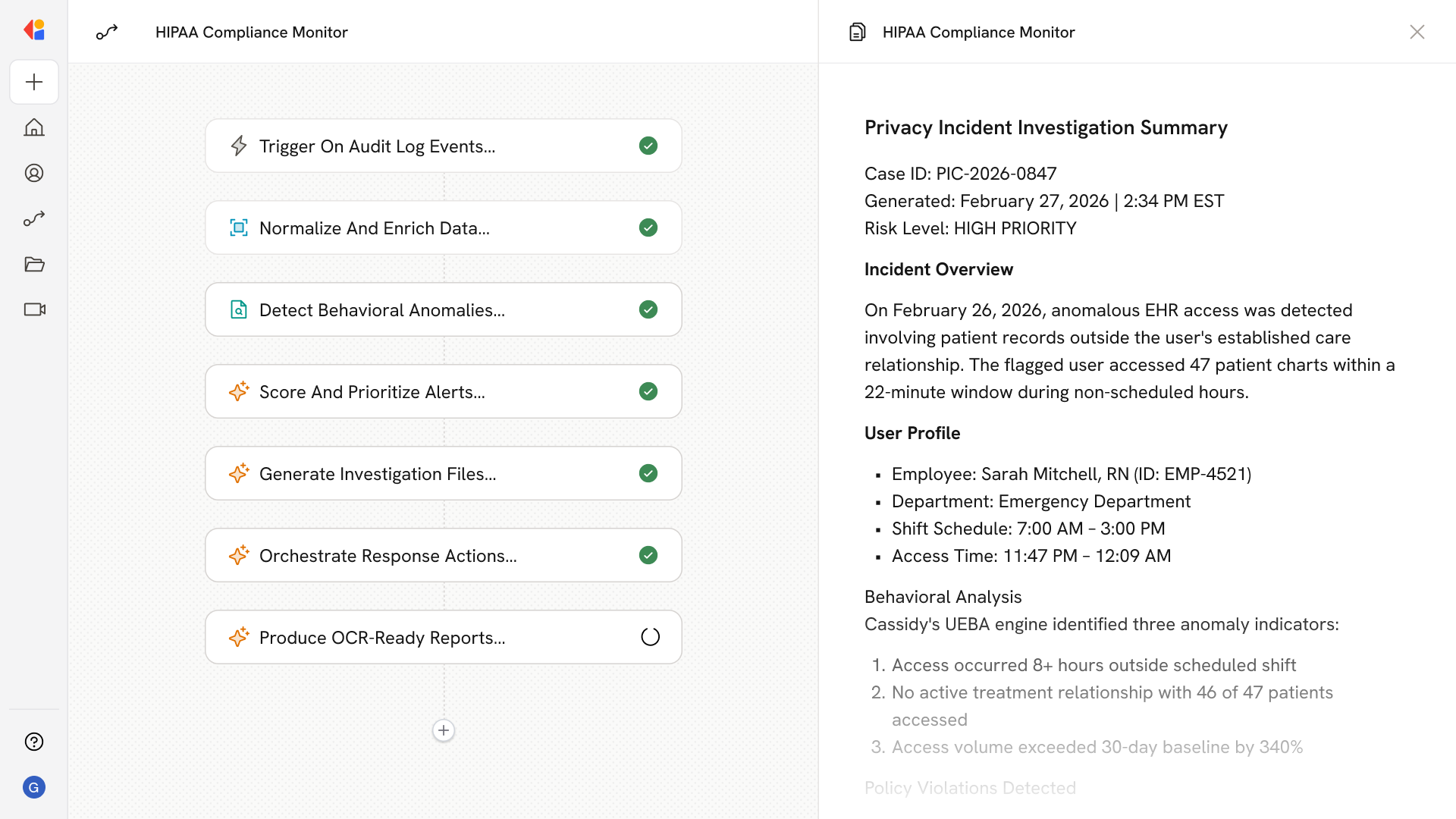1456x819 pixels.
Task: Open the Home icon in the sidebar
Action: pyautogui.click(x=34, y=127)
